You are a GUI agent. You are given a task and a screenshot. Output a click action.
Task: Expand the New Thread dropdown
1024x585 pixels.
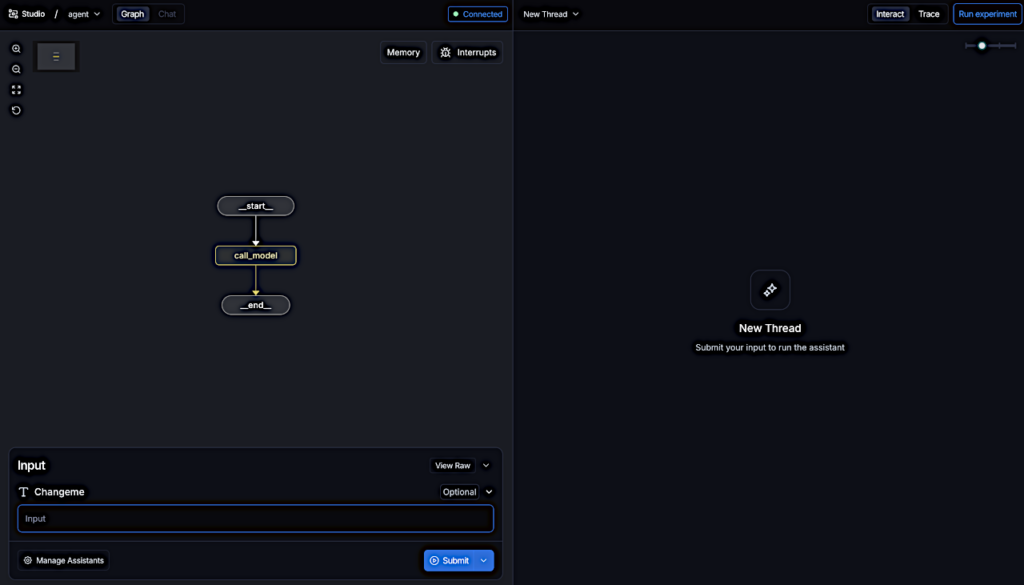551,14
